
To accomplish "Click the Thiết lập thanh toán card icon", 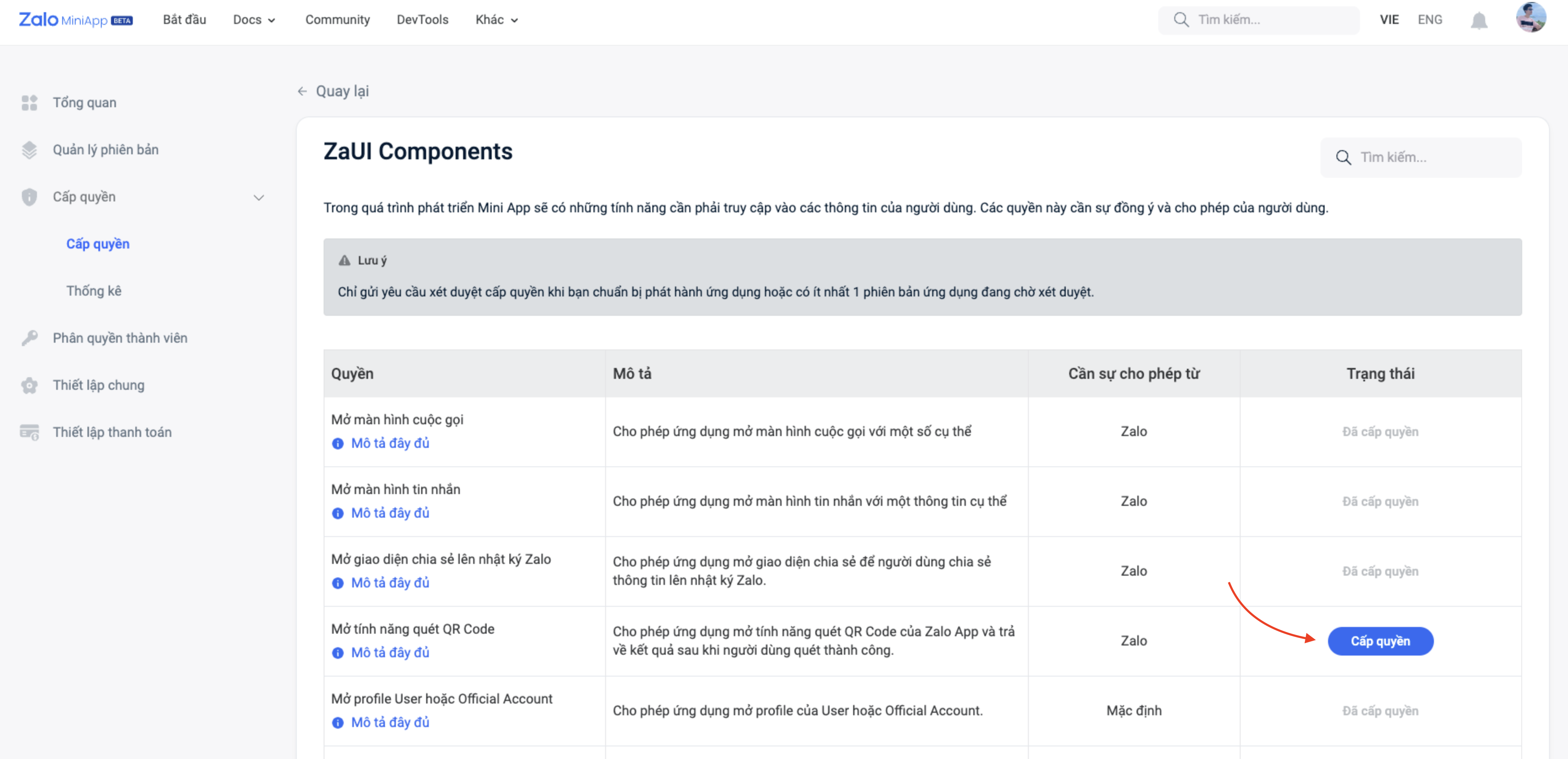I will coord(29,433).
